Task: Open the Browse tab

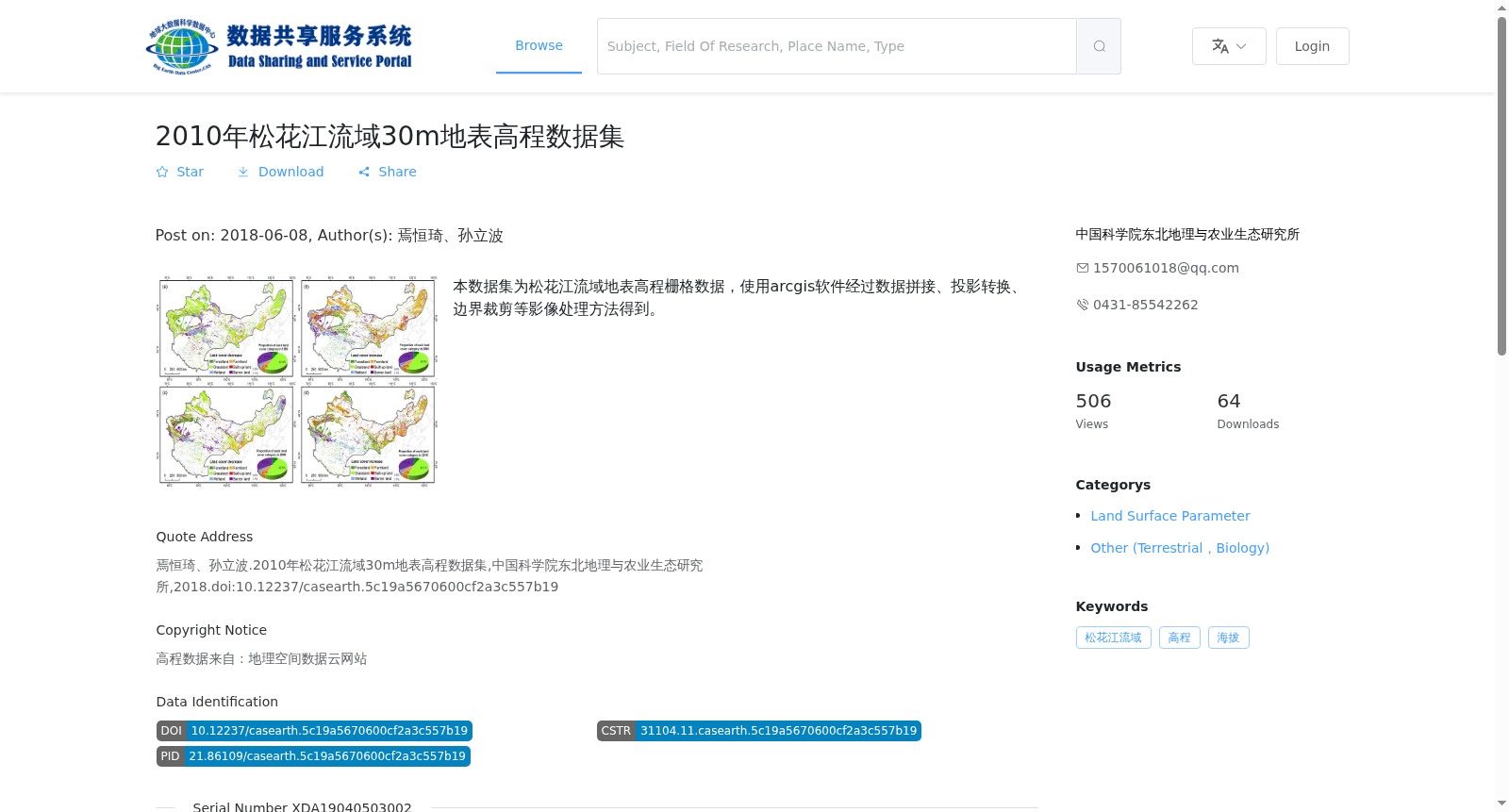Action: tap(539, 45)
